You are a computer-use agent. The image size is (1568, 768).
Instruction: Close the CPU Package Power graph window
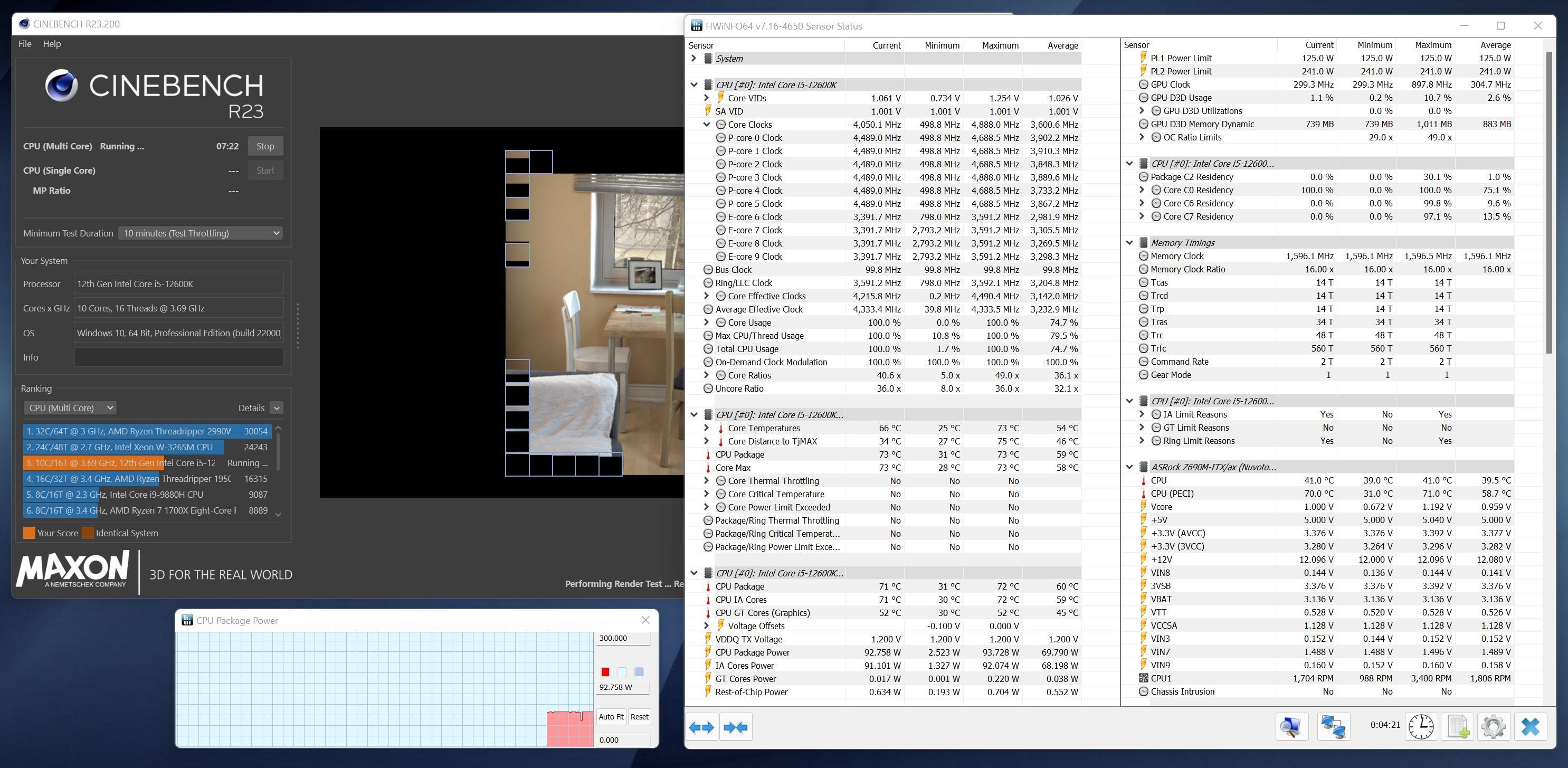click(646, 620)
